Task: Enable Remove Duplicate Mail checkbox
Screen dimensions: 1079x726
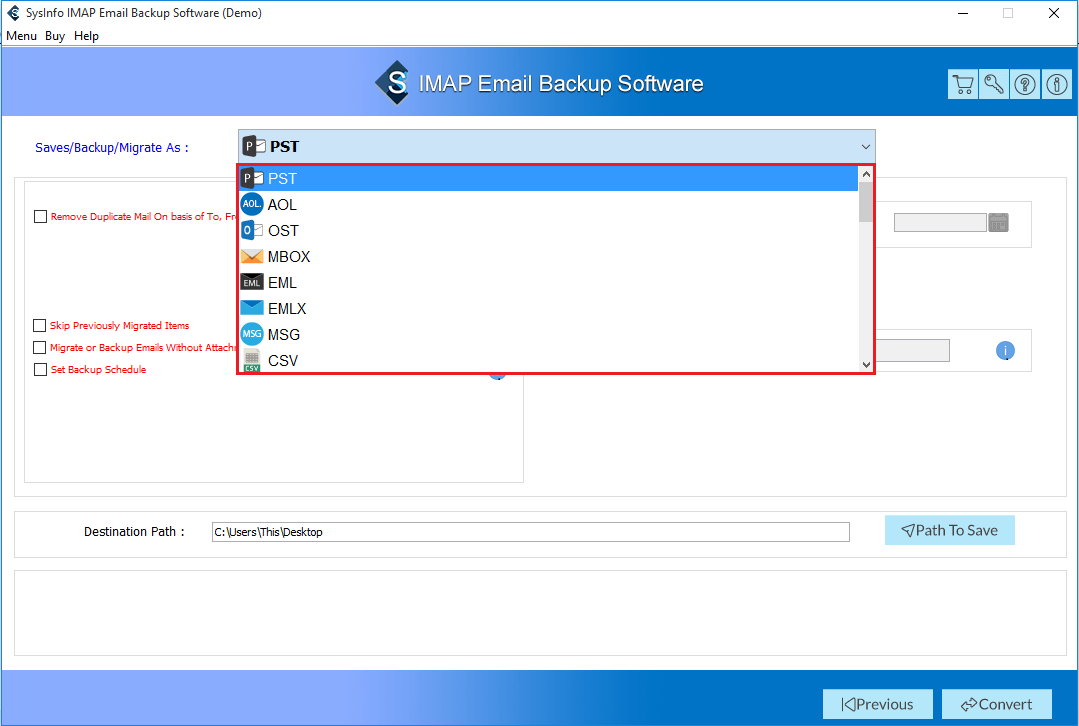Action: (41, 216)
